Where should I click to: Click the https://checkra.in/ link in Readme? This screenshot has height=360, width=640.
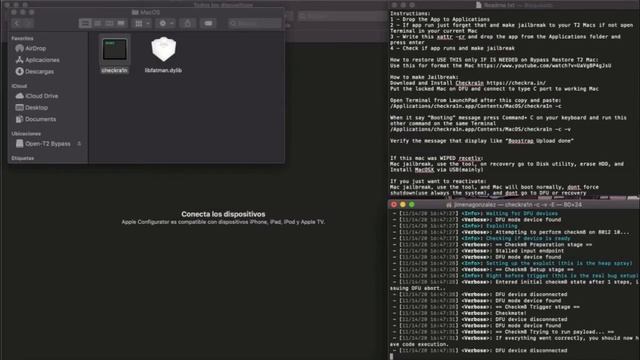516,83
